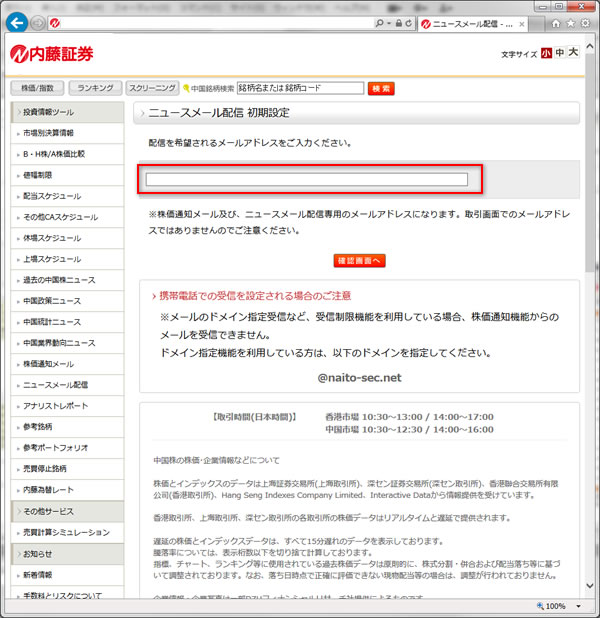This screenshot has height=618, width=600.
Task: Click the browser forward arrow
Action: [37, 24]
